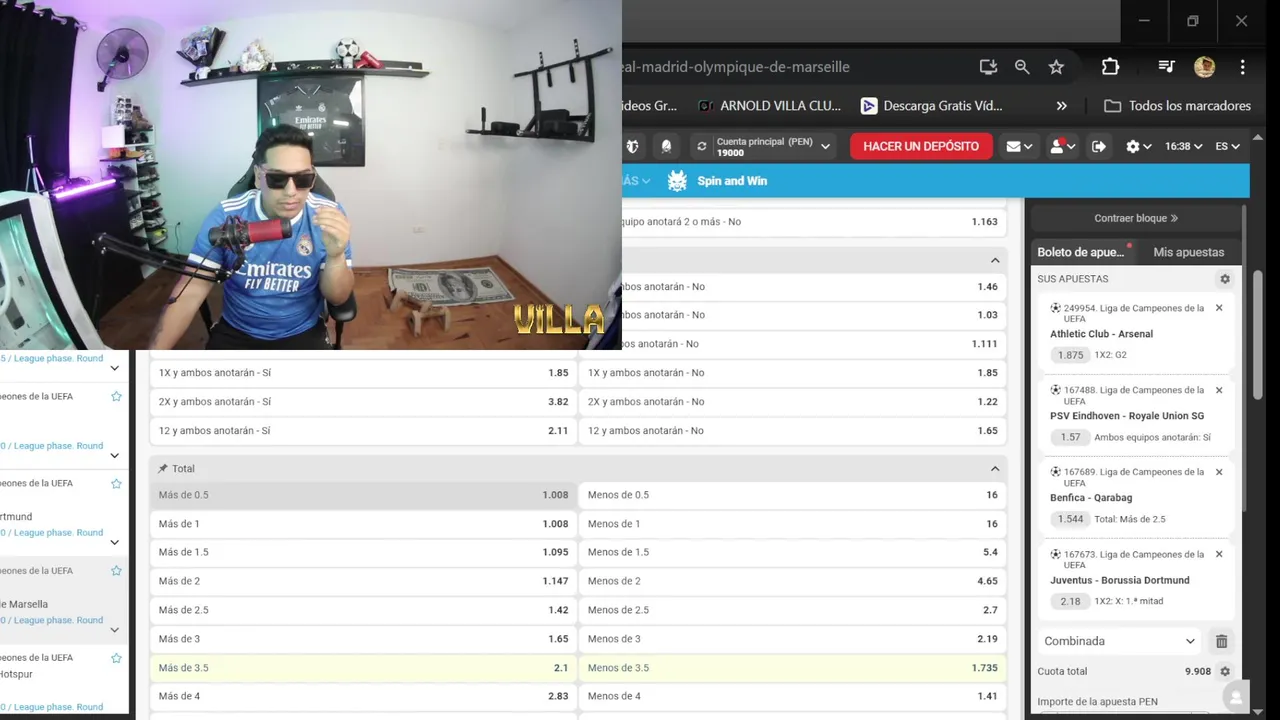Click the browser address bar URL

point(735,67)
